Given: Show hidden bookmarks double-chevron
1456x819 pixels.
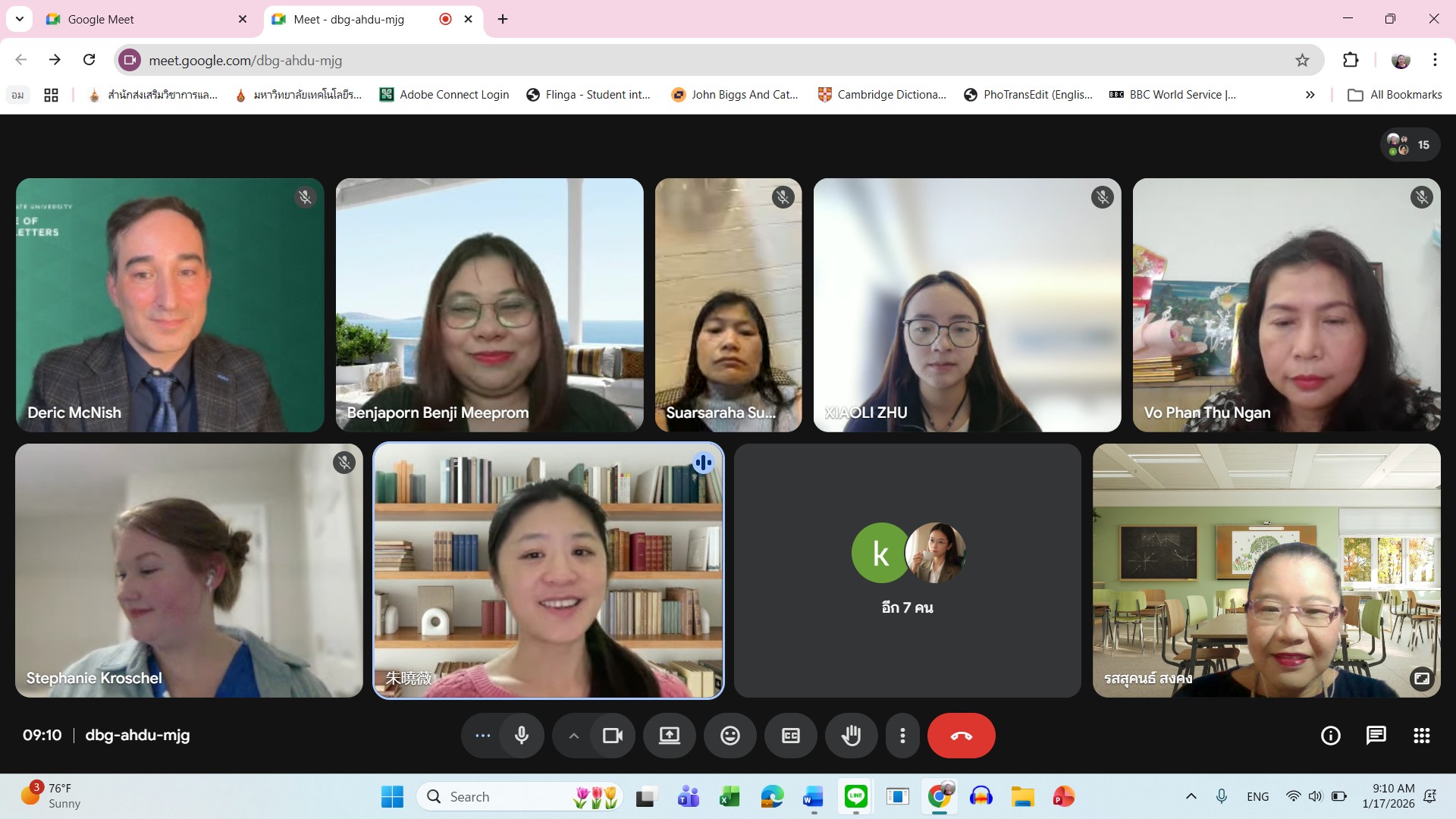Looking at the screenshot, I should pos(1310,95).
